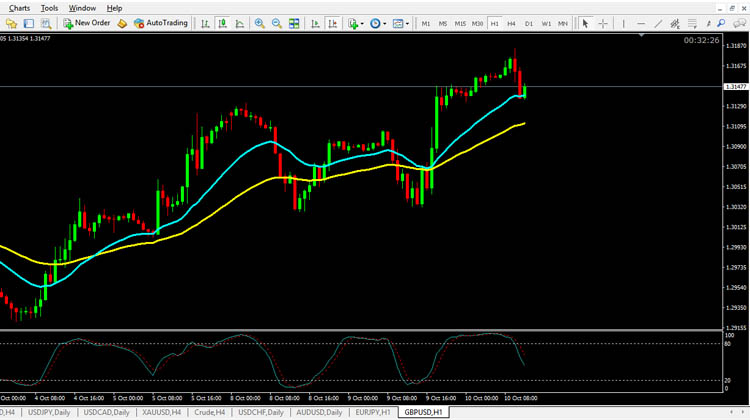Switch to the XAUUSD,H4 chart tab
Screen dimensions: 750x420
pyautogui.click(x=162, y=412)
